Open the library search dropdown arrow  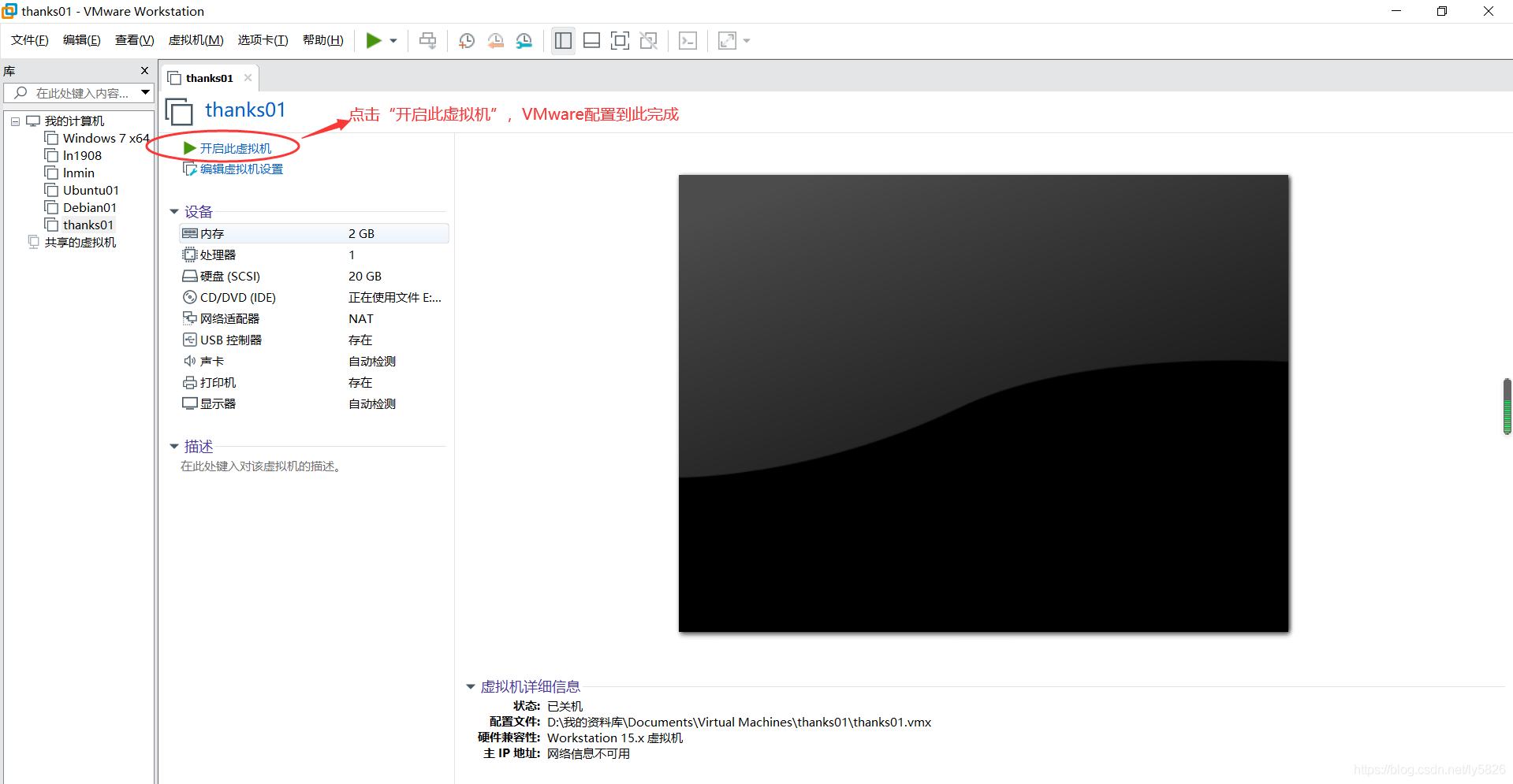click(x=146, y=92)
